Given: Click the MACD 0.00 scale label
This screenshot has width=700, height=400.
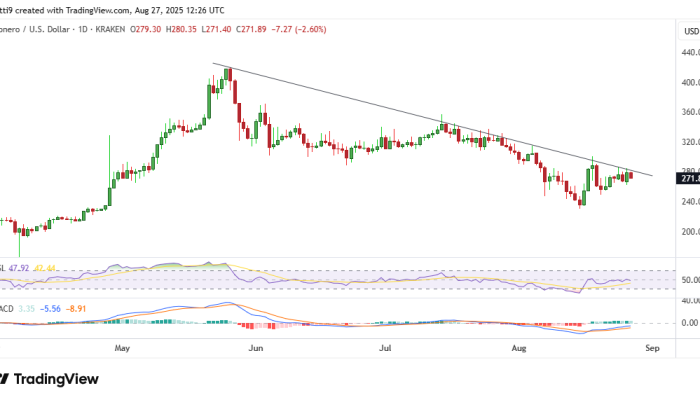Looking at the screenshot, I should point(688,323).
